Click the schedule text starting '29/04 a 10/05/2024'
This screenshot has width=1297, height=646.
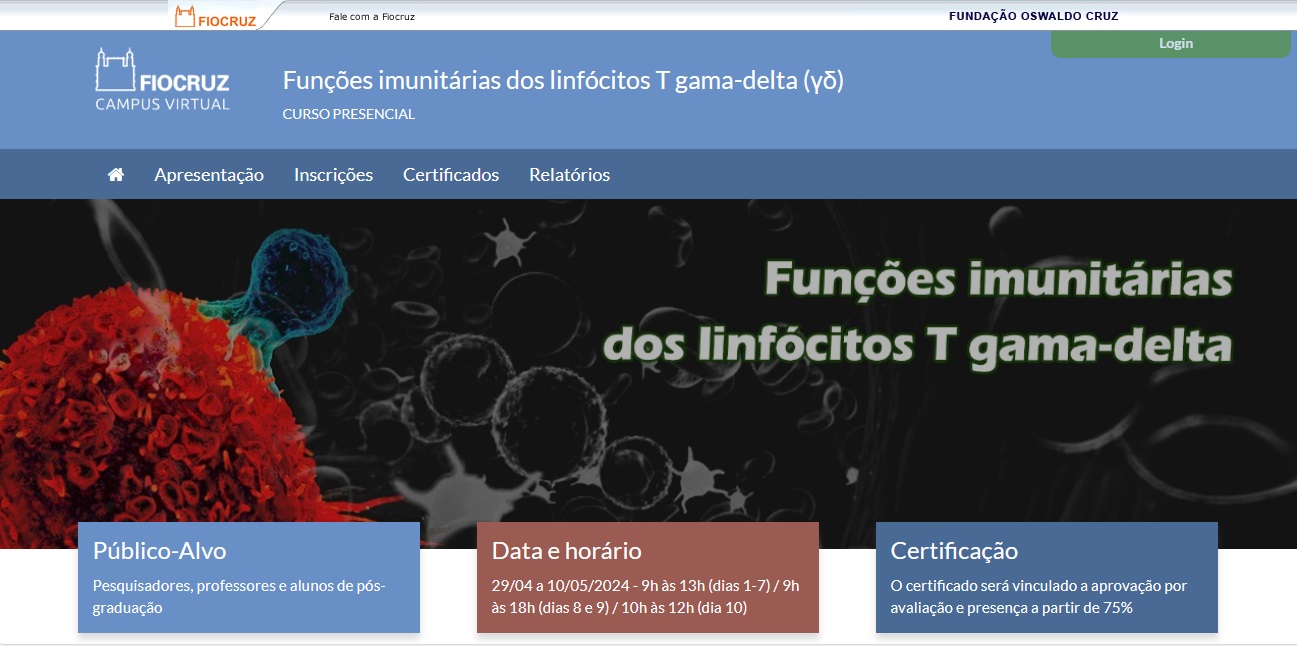pyautogui.click(x=646, y=597)
